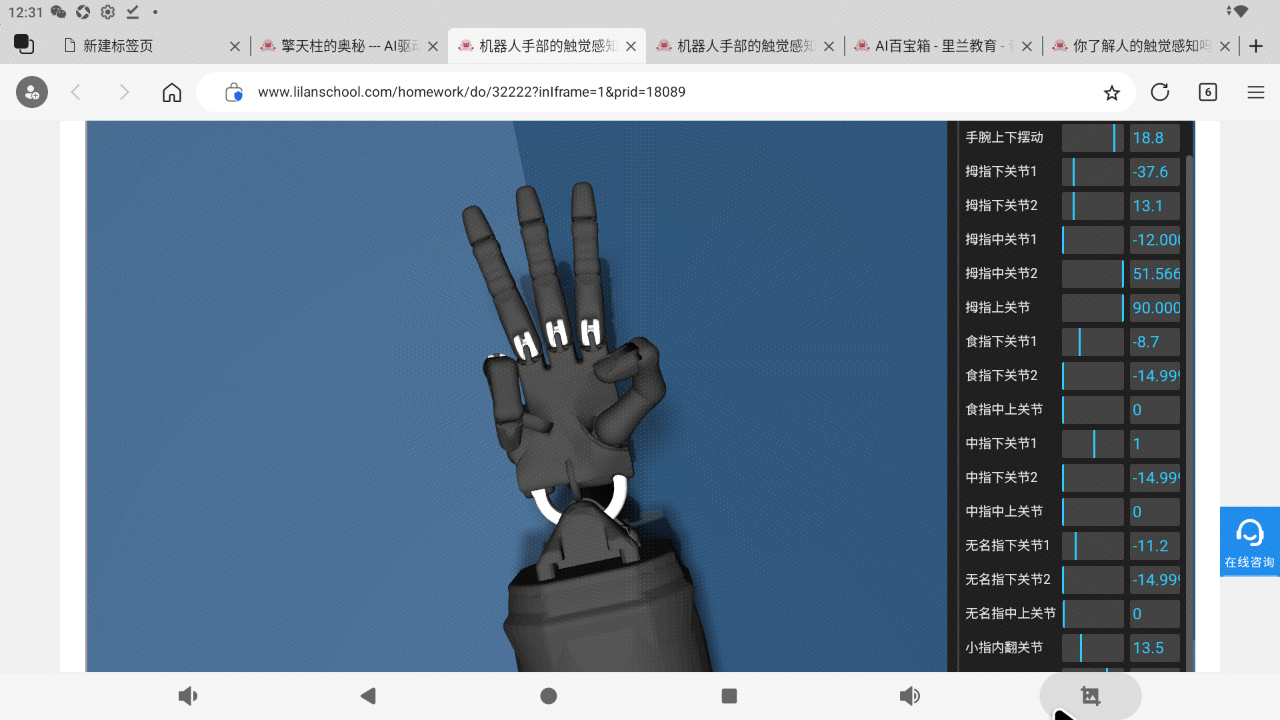Viewport: 1280px width, 720px height.
Task: Open the square recent apps button
Action: pos(729,696)
